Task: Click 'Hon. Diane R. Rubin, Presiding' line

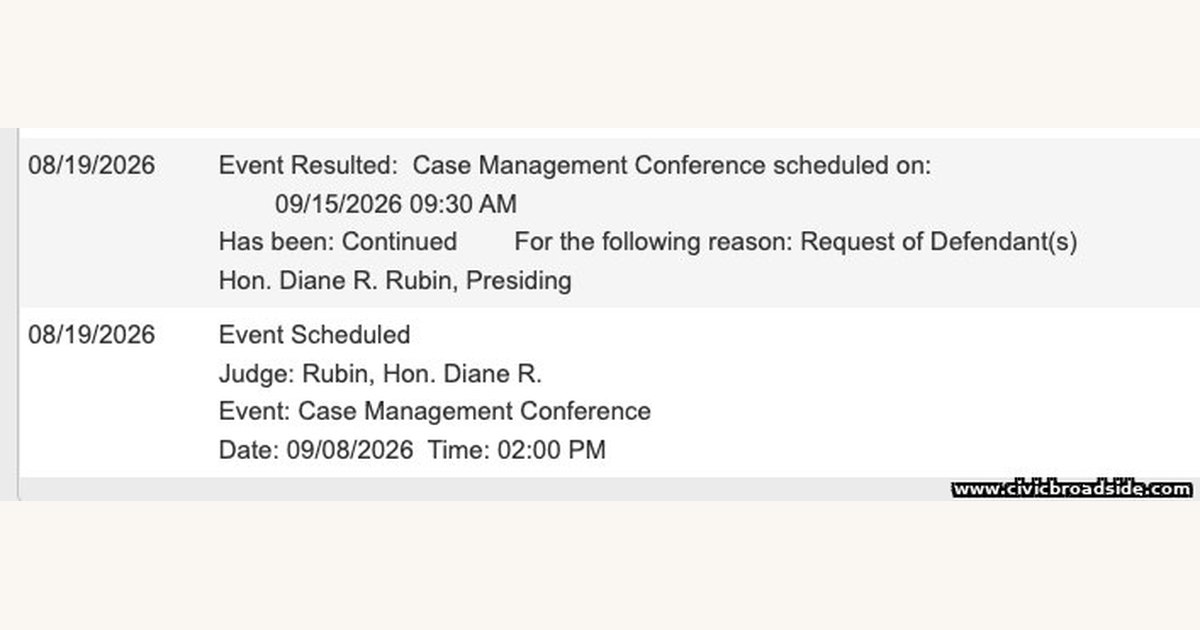Action: [x=395, y=281]
